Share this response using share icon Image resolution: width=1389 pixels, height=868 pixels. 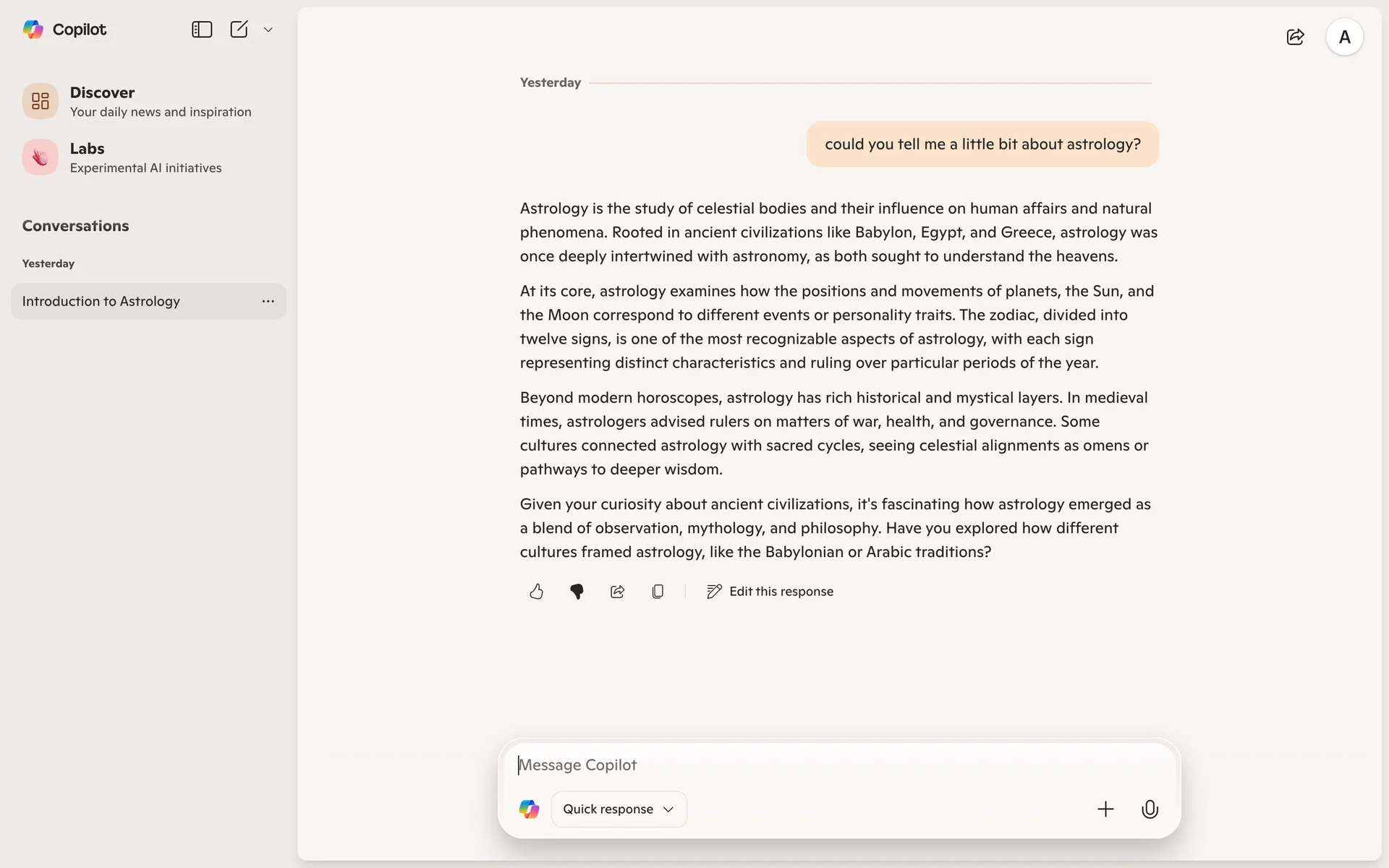pyautogui.click(x=617, y=592)
